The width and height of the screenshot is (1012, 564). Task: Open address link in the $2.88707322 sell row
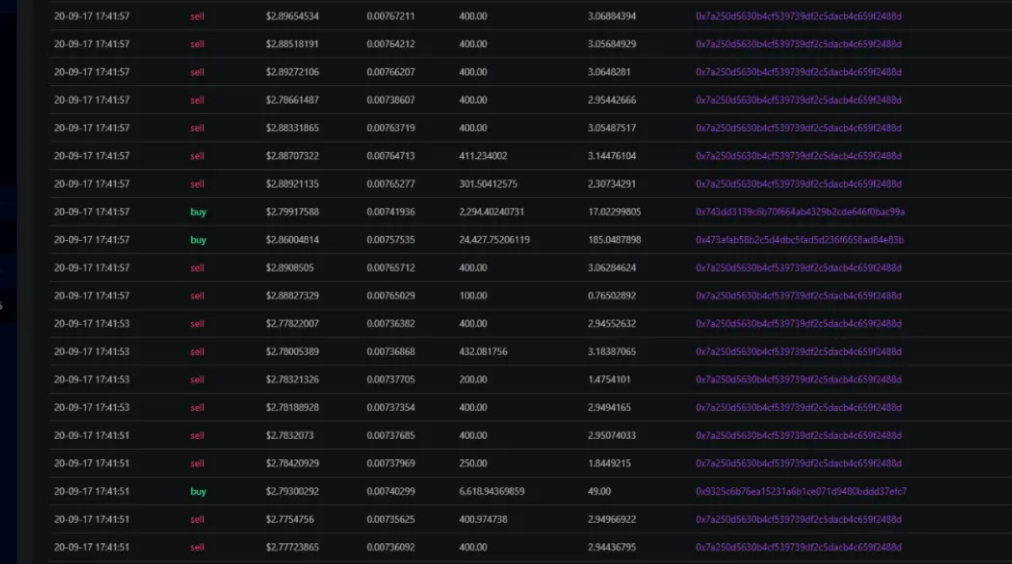coord(798,156)
